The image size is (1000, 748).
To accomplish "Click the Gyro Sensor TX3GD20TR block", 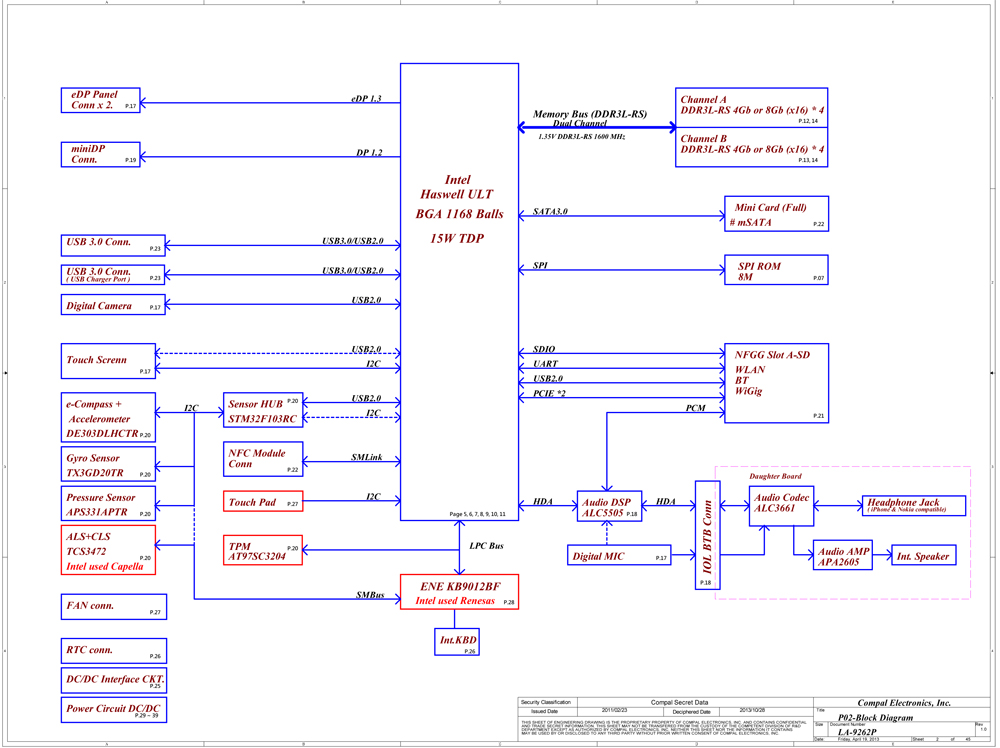I will (108, 464).
